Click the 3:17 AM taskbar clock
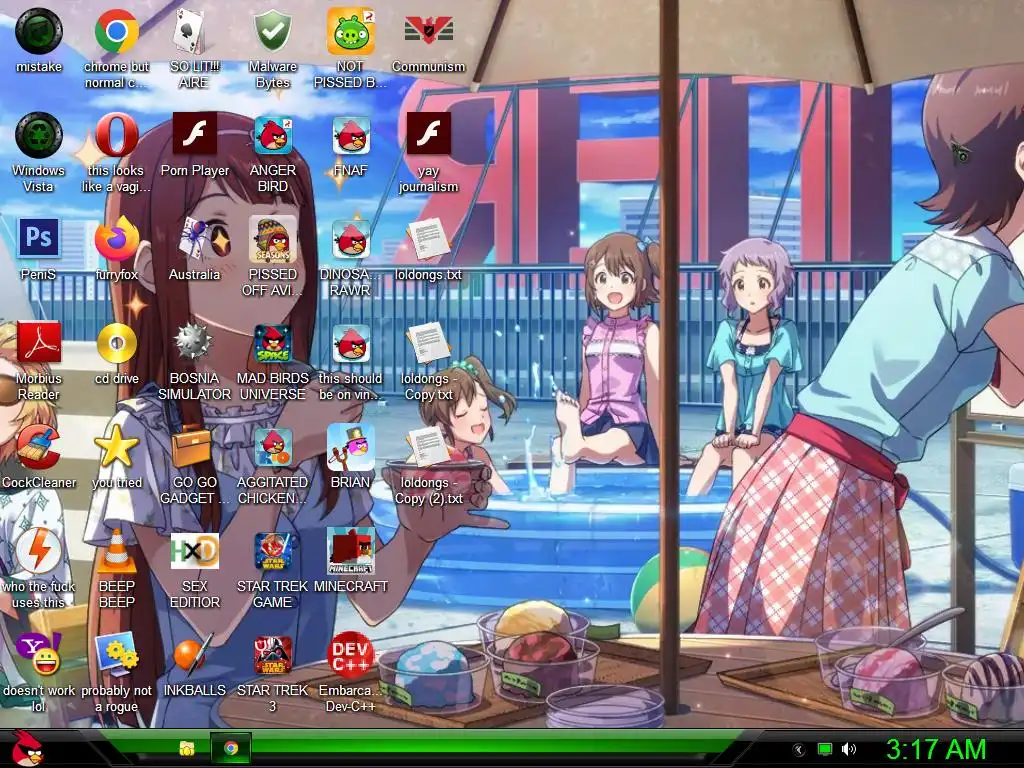 935,750
